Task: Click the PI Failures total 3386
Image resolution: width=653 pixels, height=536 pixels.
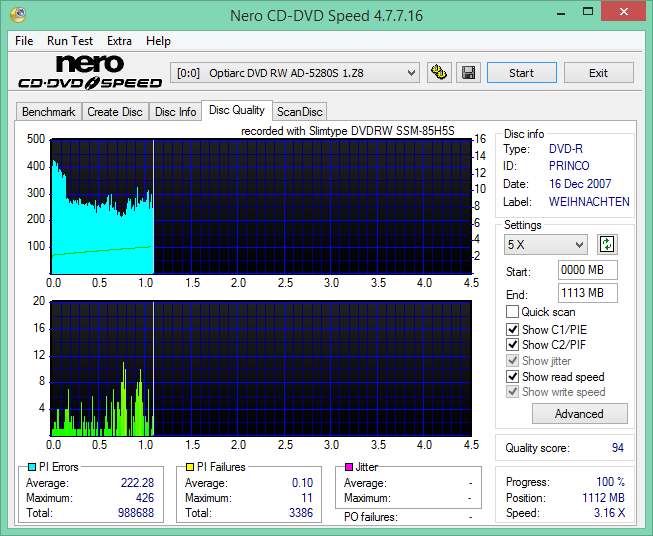Action: pyautogui.click(x=301, y=513)
